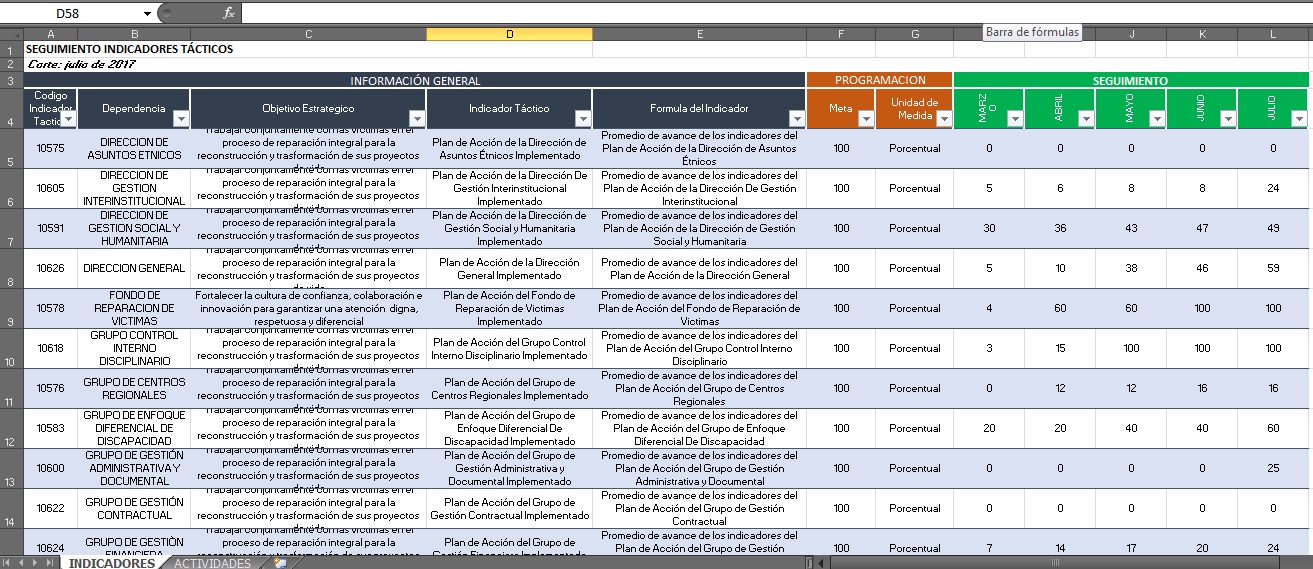The image size is (1313, 569).
Task: Select the green SEGUIMIENTO header cell
Action: pyautogui.click(x=1130, y=80)
